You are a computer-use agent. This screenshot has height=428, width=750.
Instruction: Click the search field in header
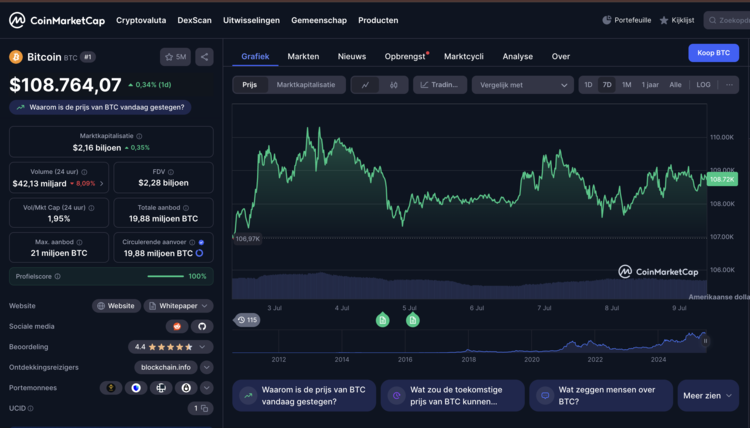click(727, 20)
